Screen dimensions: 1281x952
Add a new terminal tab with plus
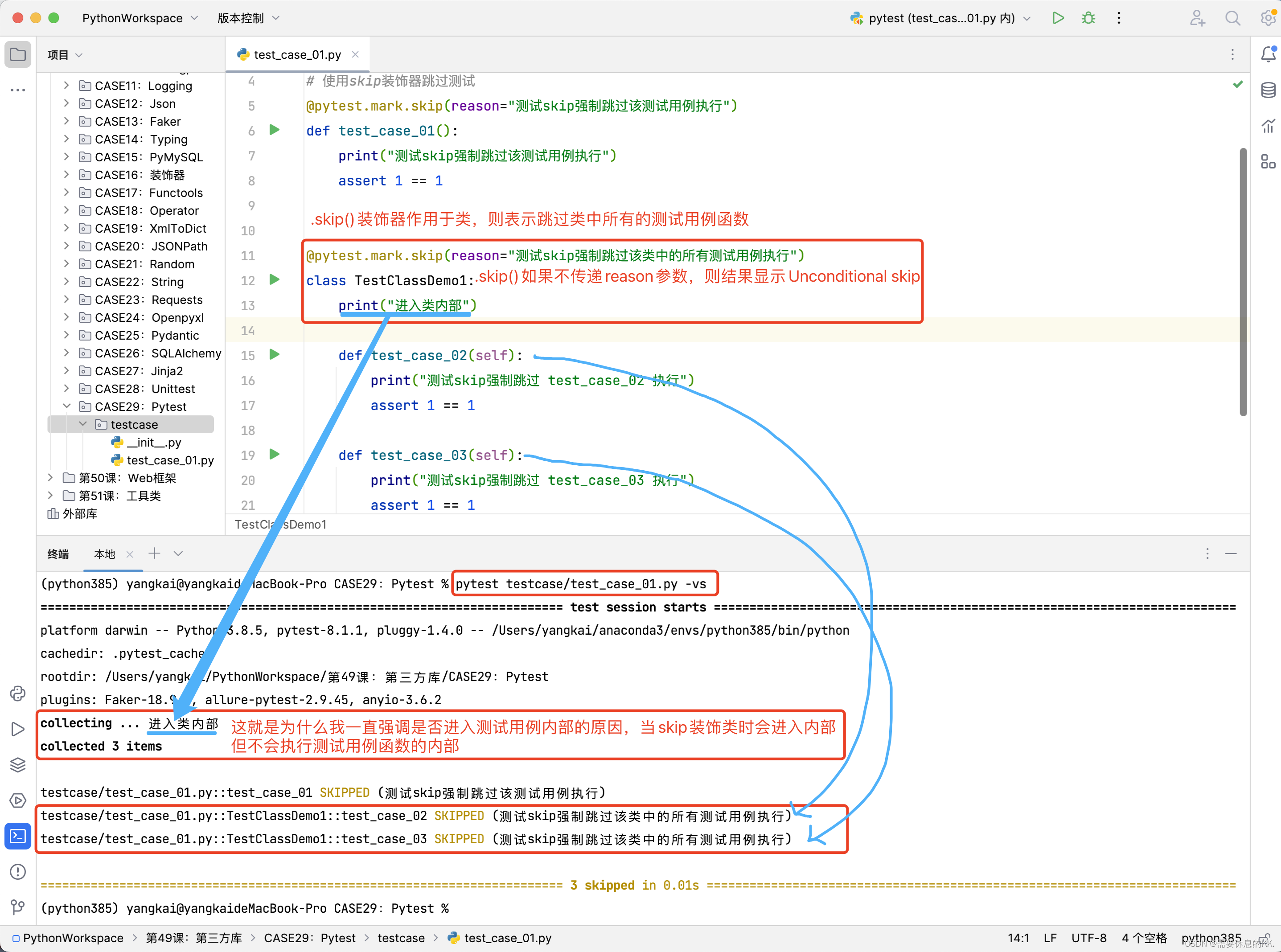154,554
